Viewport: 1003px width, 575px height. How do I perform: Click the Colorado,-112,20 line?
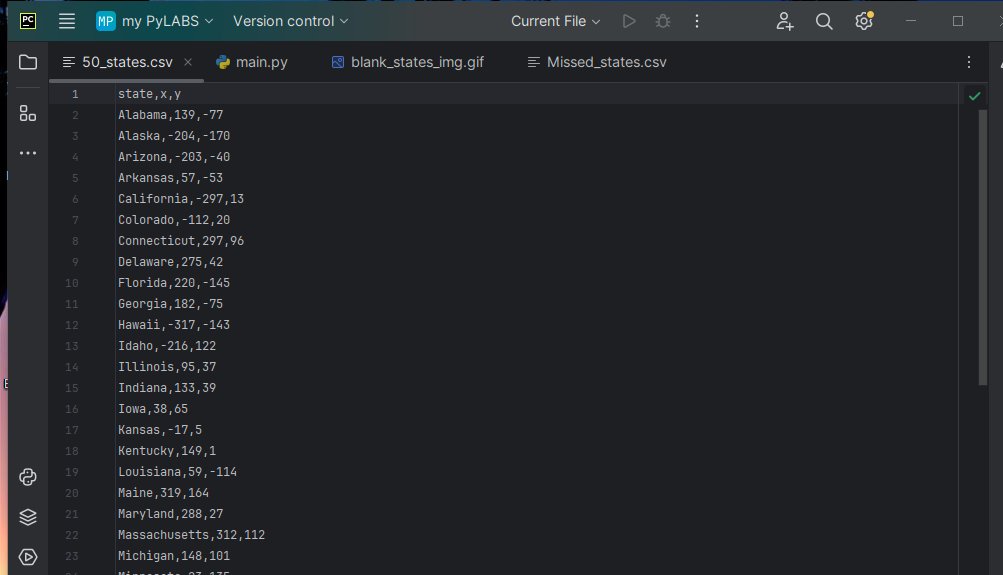click(173, 220)
